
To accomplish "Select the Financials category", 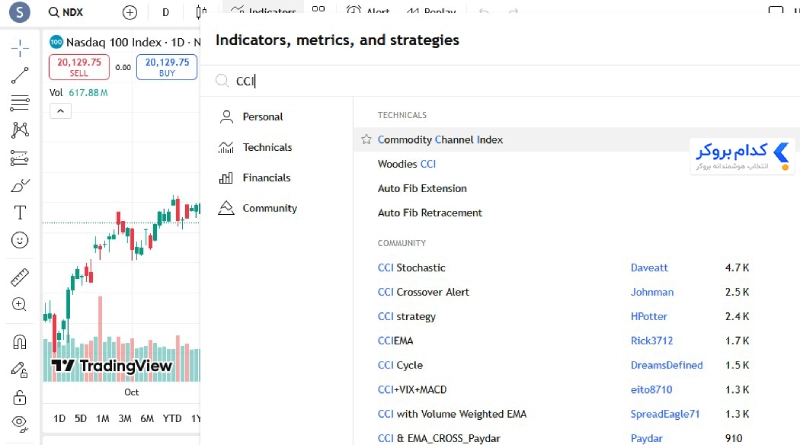I will click(254, 178).
